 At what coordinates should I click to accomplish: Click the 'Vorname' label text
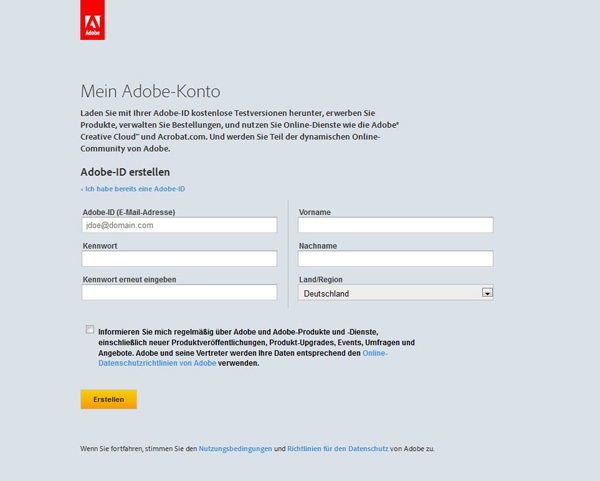[314, 212]
